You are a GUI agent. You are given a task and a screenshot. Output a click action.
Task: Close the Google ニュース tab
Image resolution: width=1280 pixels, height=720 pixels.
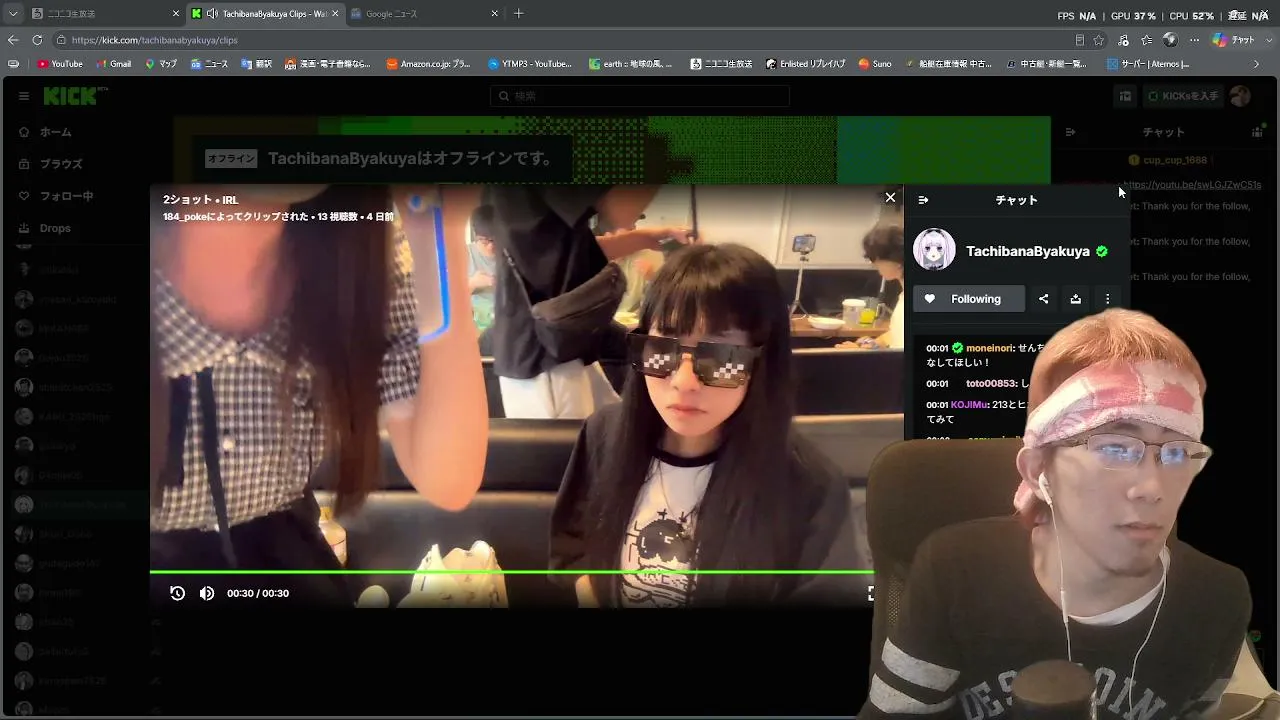[494, 14]
